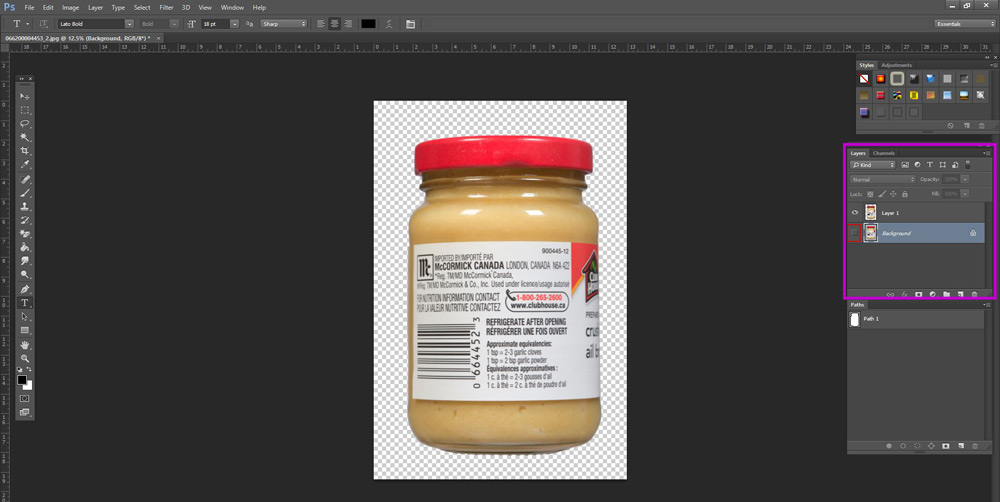The width and height of the screenshot is (1000, 502).
Task: Click the black text color swatch
Action: tap(368, 23)
